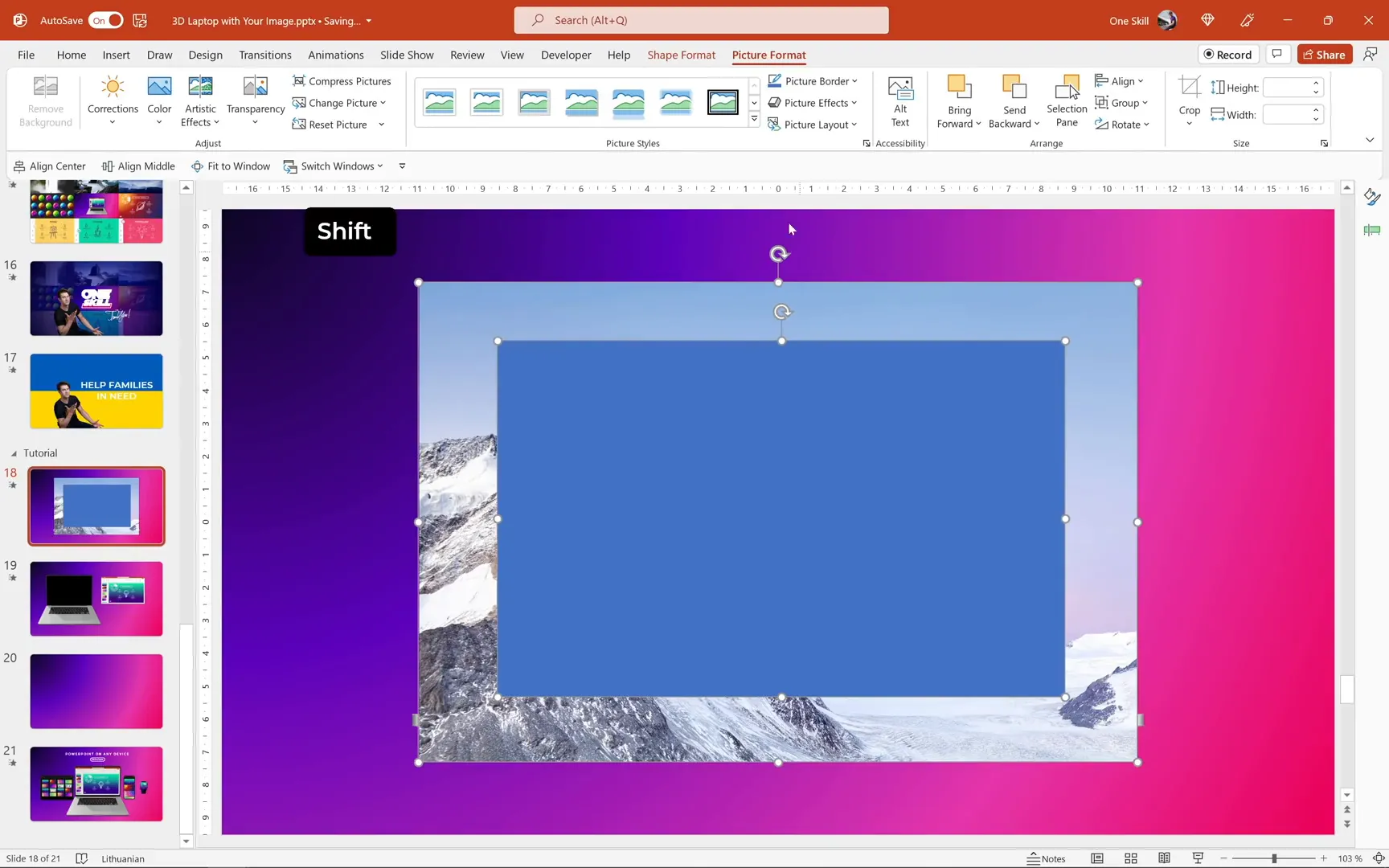
Task: Expand the Picture Styles gallery
Action: pyautogui.click(x=754, y=120)
